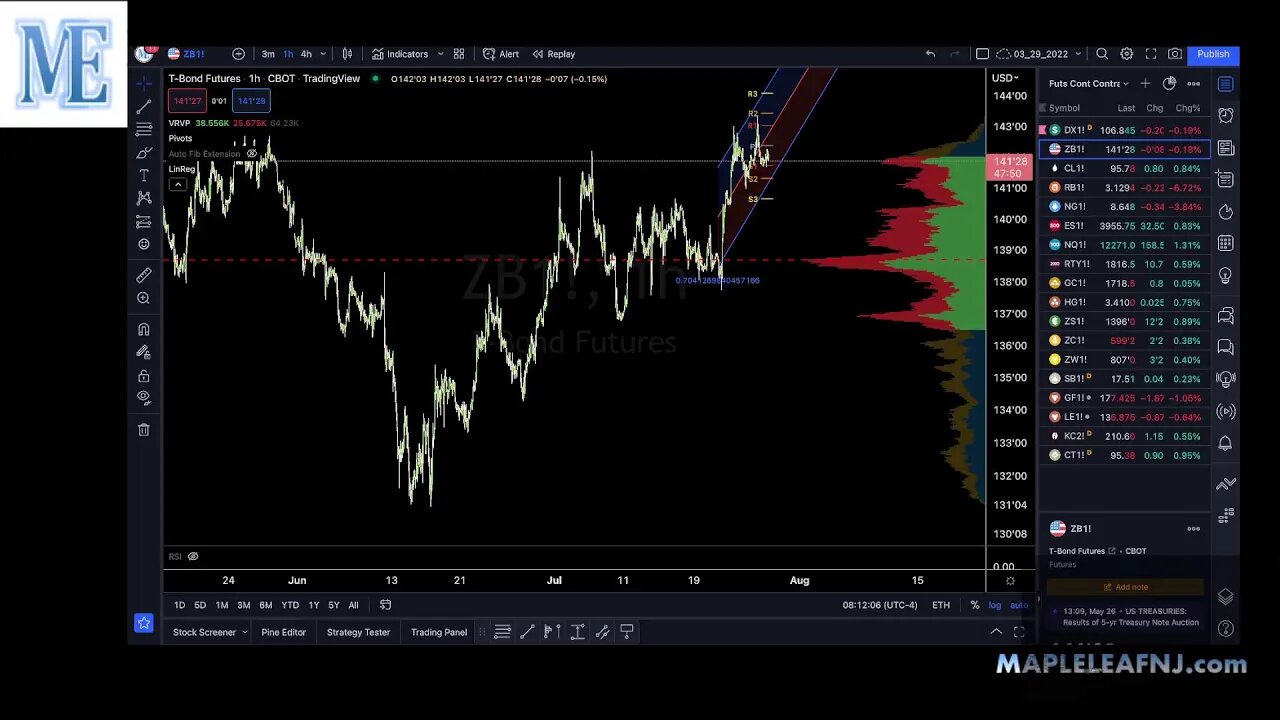Toggle stay in drawing mode
This screenshot has height=720, width=1280.
click(144, 352)
